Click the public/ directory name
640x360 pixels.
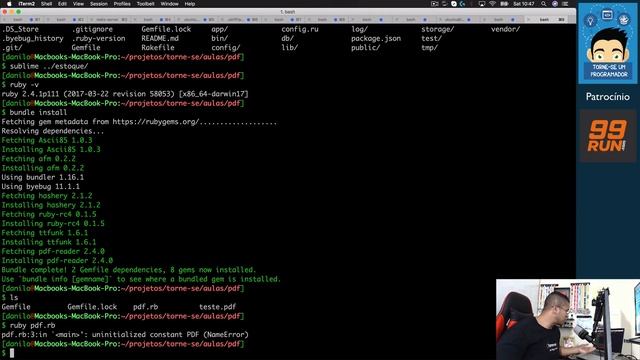pyautogui.click(x=365, y=47)
